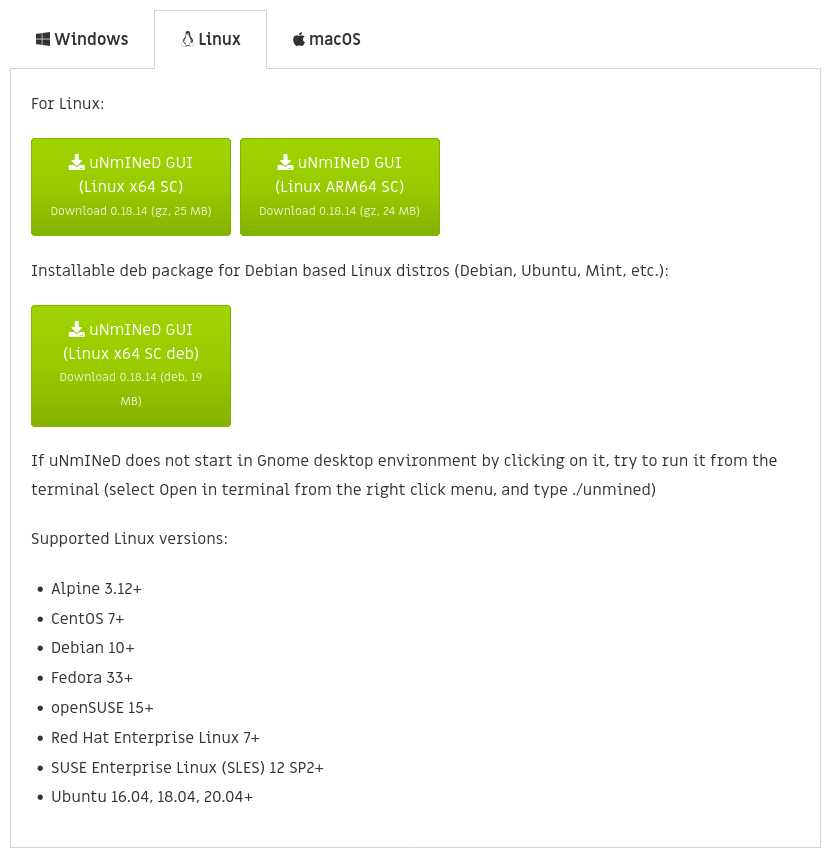Click the 'Alpine 3.12+' list item
Screen dimensions: 830x857
[96, 589]
